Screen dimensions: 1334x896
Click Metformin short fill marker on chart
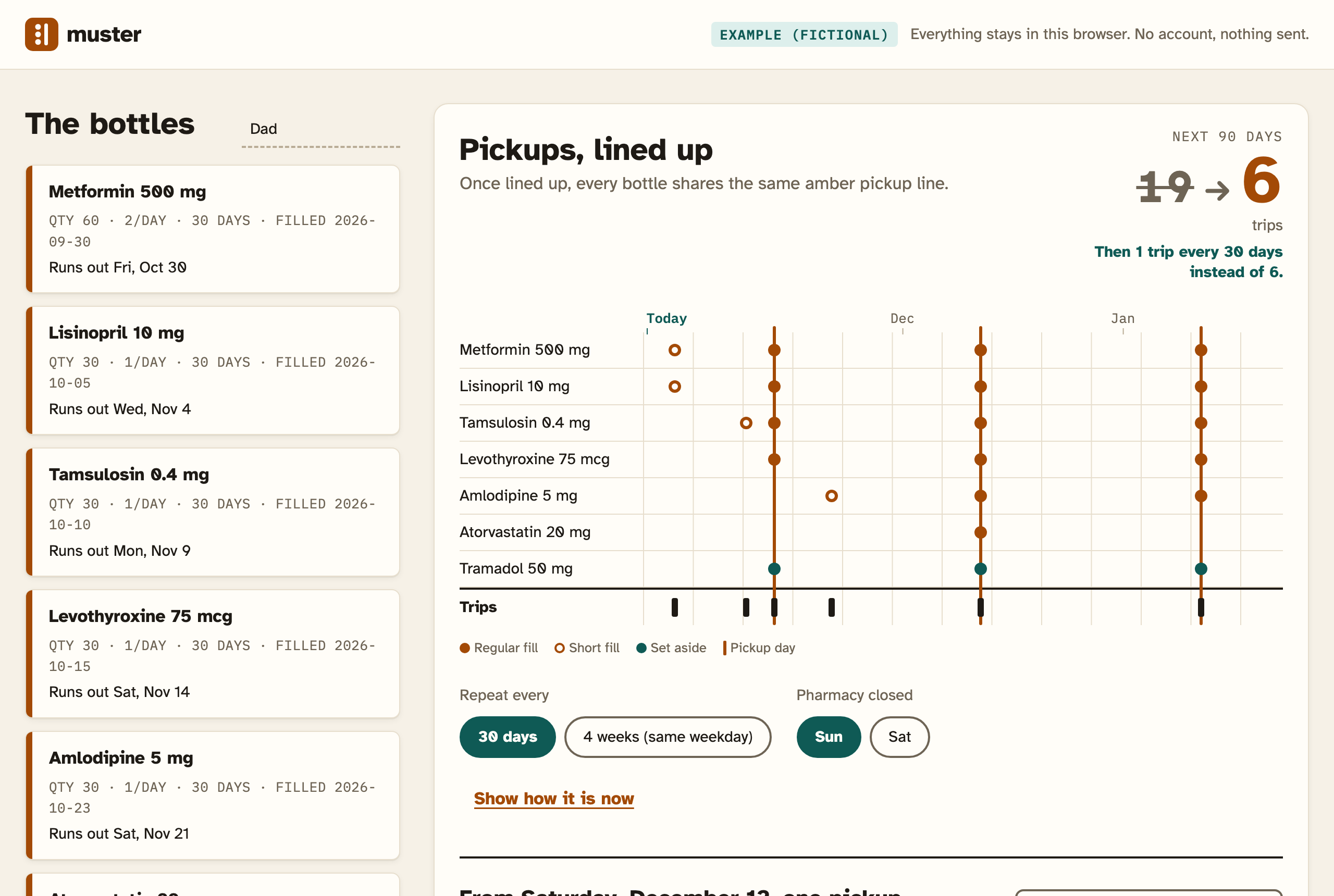coord(674,350)
